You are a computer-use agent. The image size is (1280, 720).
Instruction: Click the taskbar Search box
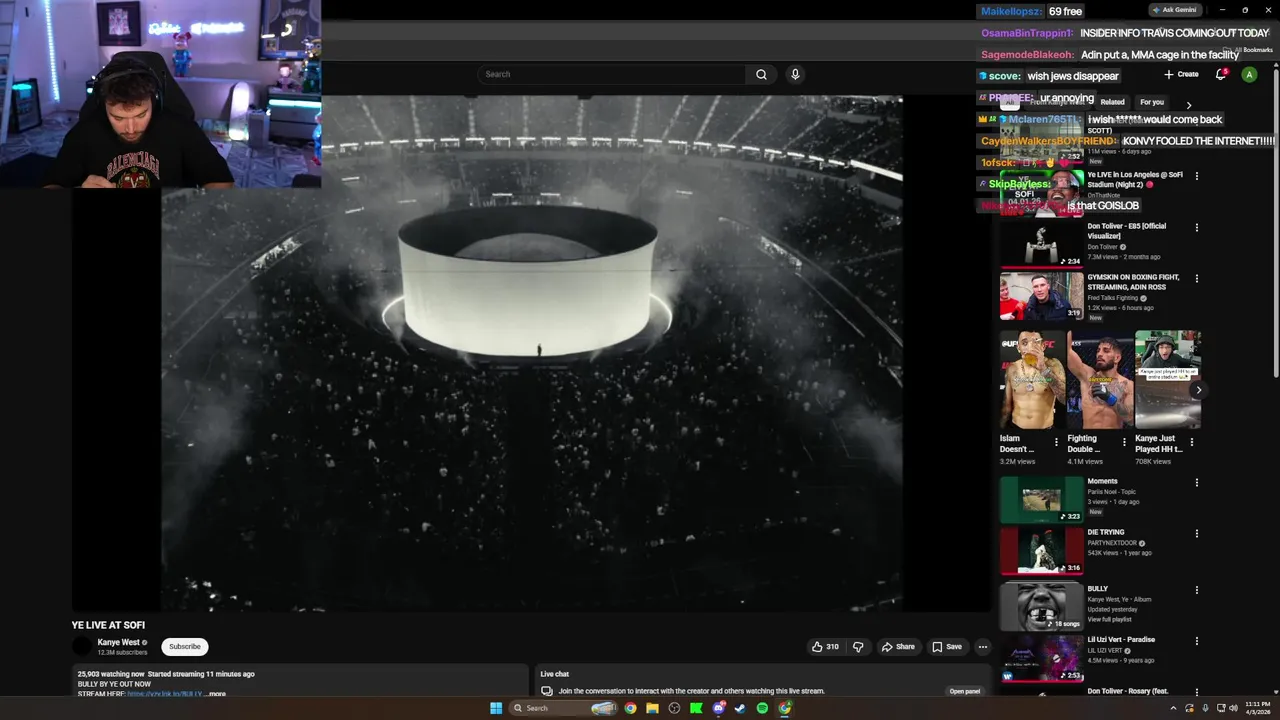(565, 708)
